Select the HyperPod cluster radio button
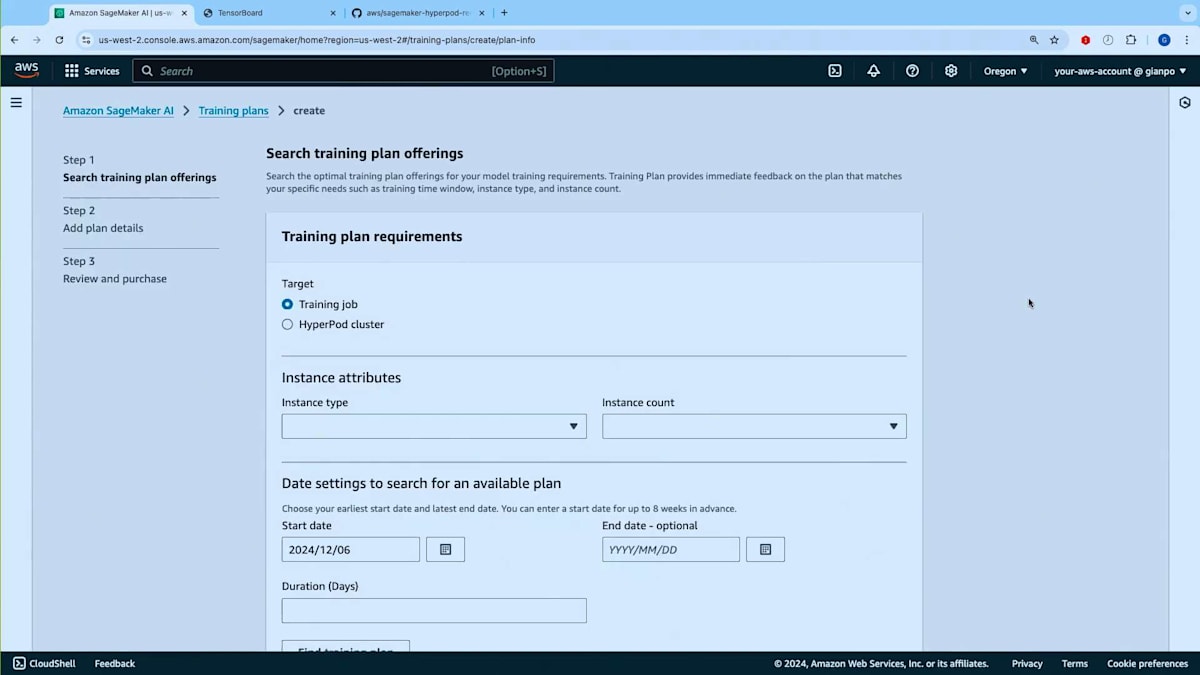Screen dimensions: 1200x675 (287, 324)
